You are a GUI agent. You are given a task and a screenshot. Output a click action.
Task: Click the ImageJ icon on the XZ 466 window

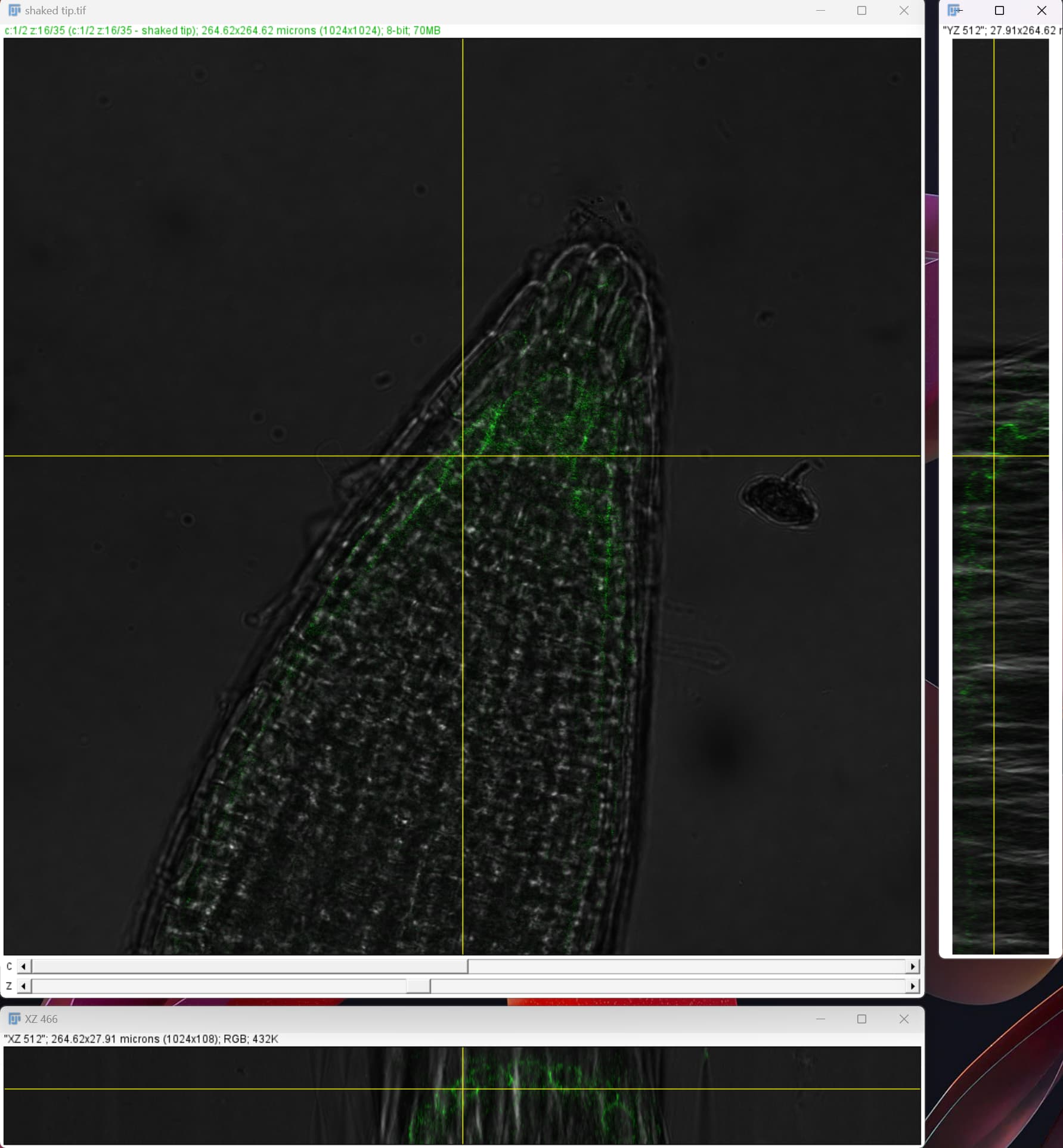(x=13, y=1019)
